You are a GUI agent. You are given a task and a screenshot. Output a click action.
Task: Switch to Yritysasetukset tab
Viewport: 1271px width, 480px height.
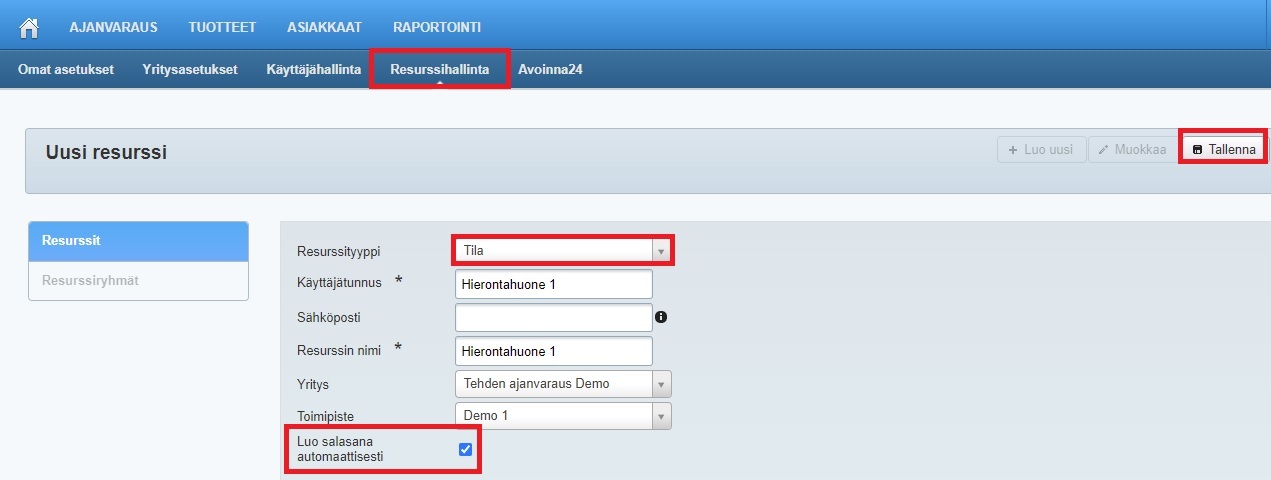pyautogui.click(x=190, y=70)
